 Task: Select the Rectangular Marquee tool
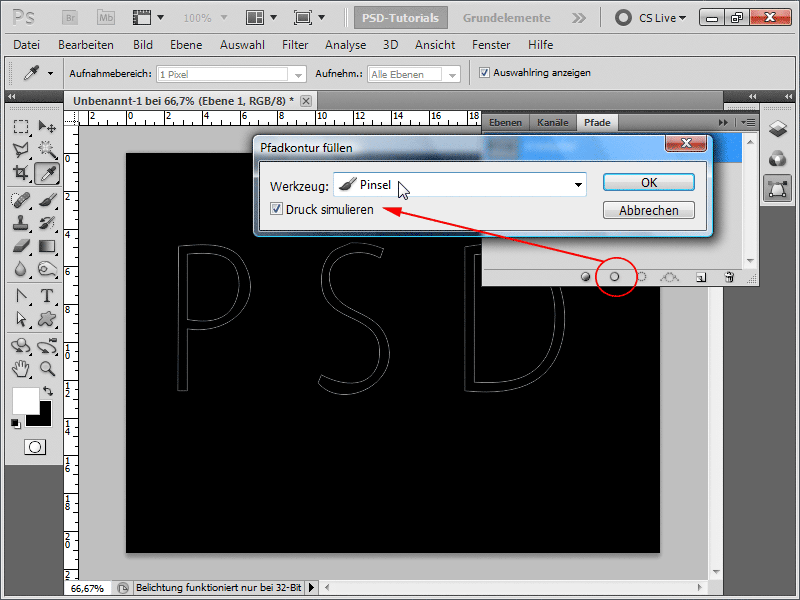pos(21,126)
